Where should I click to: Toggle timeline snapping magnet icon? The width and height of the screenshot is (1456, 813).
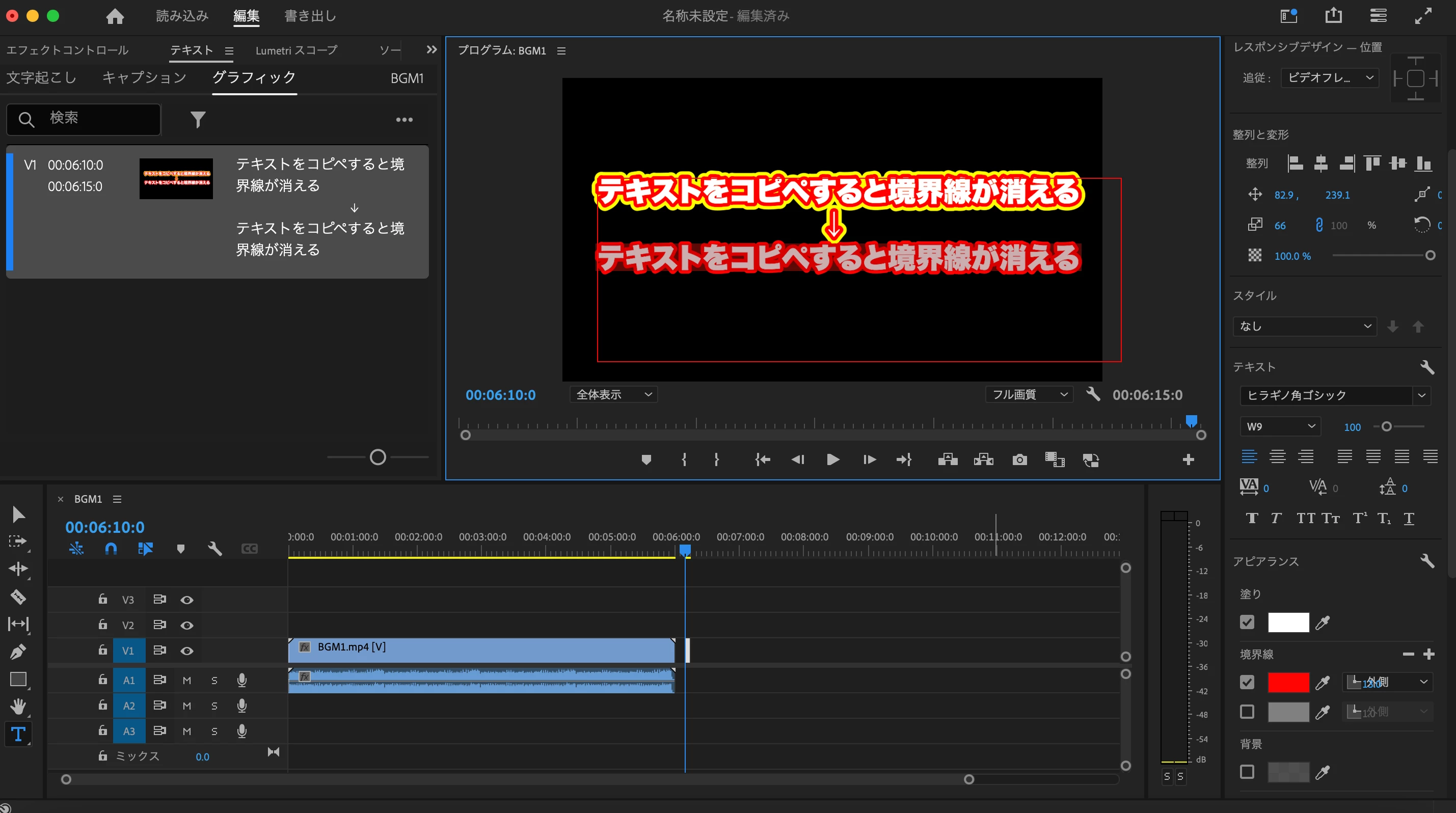click(111, 549)
